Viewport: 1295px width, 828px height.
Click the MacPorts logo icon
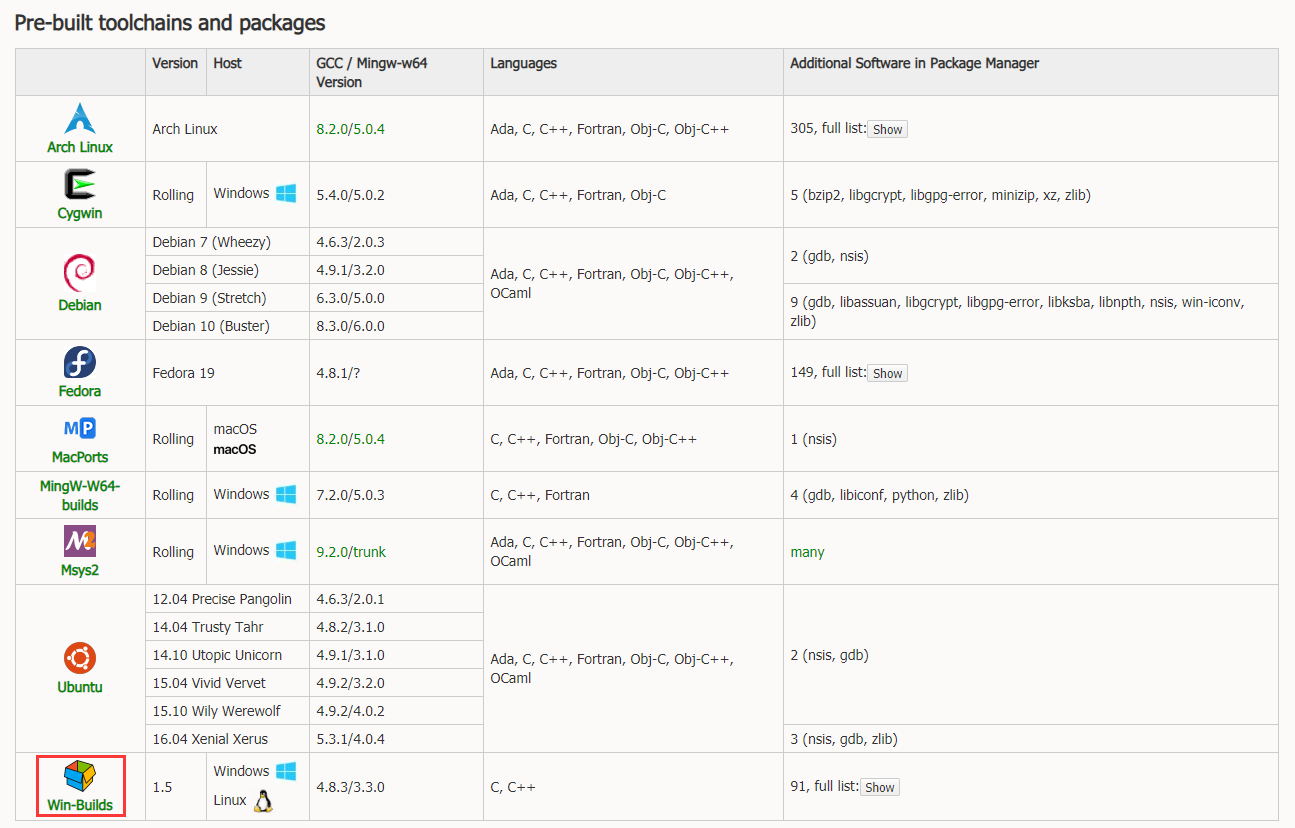(x=80, y=429)
